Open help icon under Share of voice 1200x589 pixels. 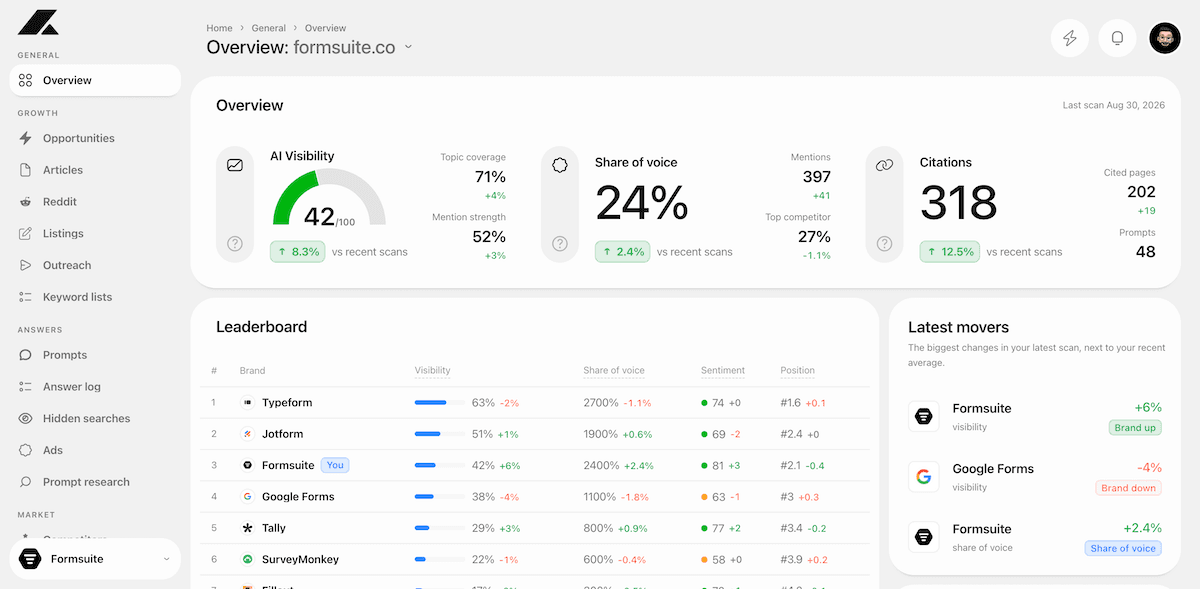560,243
